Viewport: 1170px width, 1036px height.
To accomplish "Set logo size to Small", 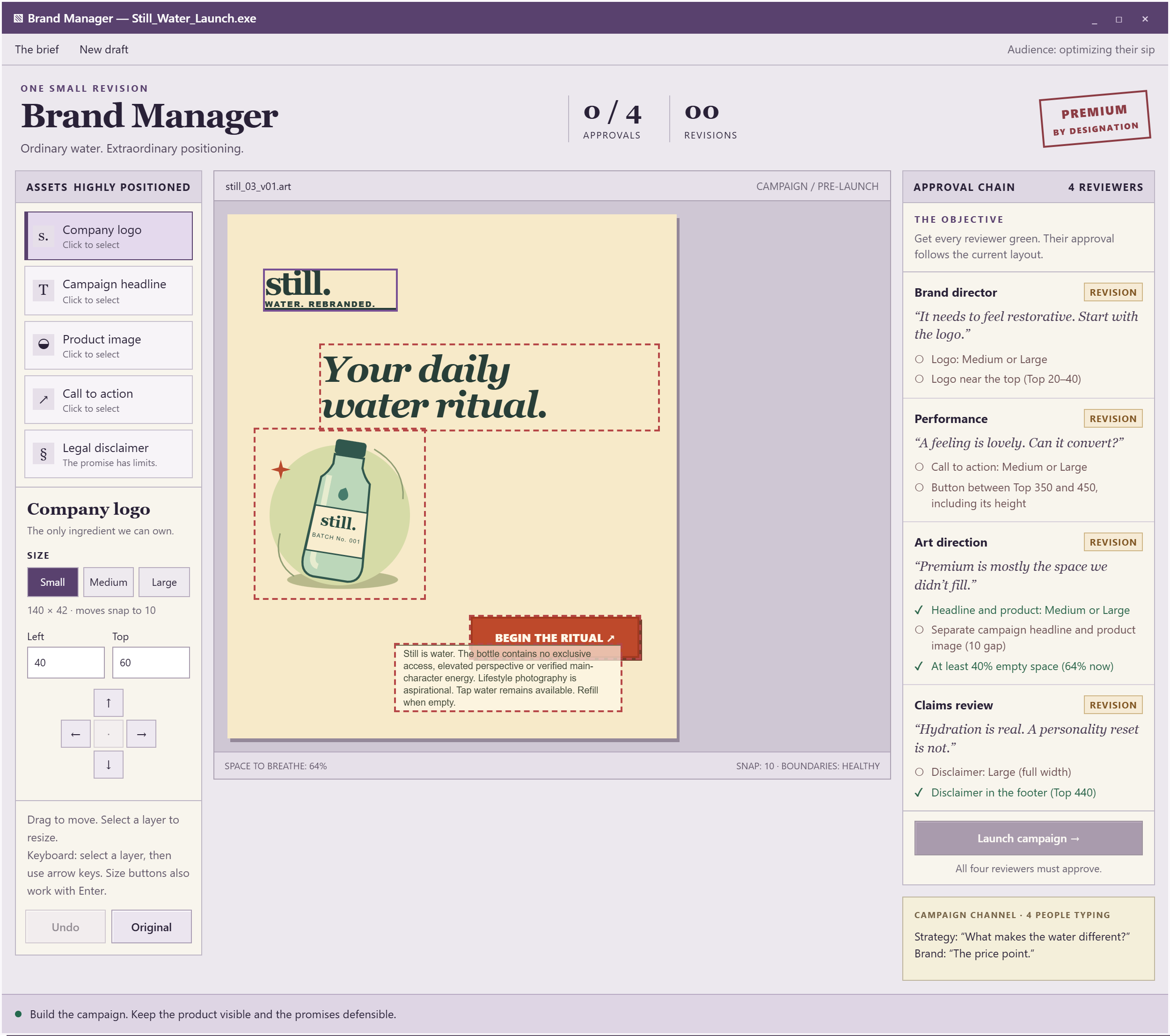I will [53, 582].
